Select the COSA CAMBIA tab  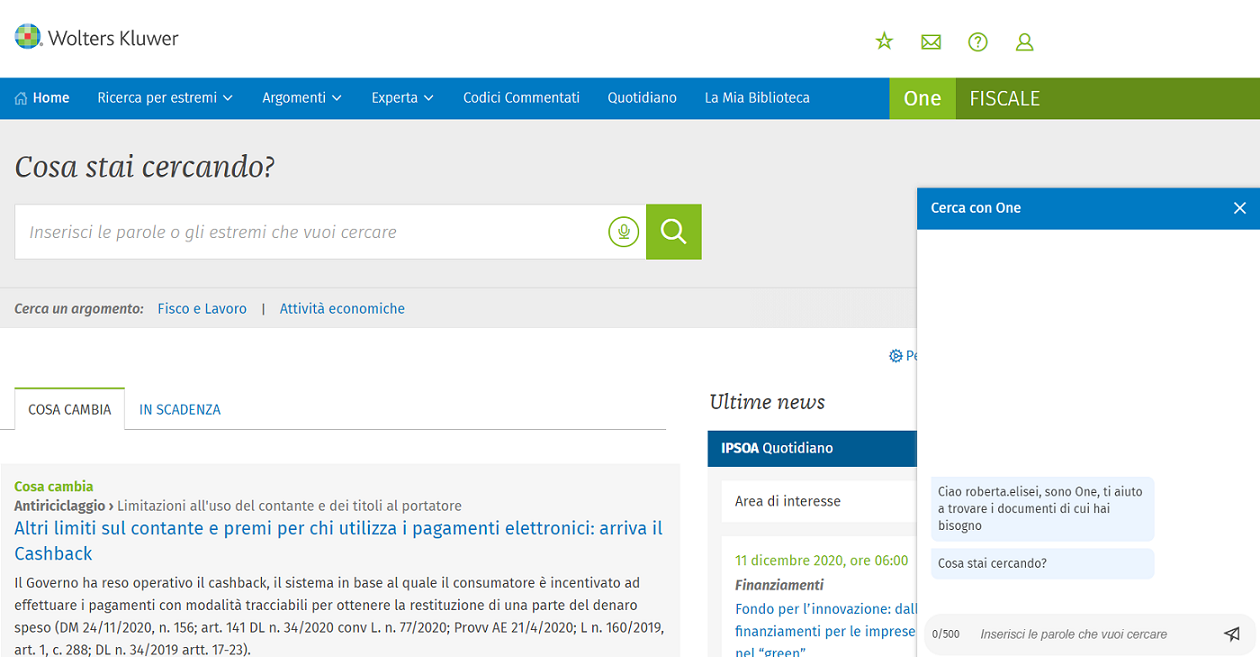[69, 410]
